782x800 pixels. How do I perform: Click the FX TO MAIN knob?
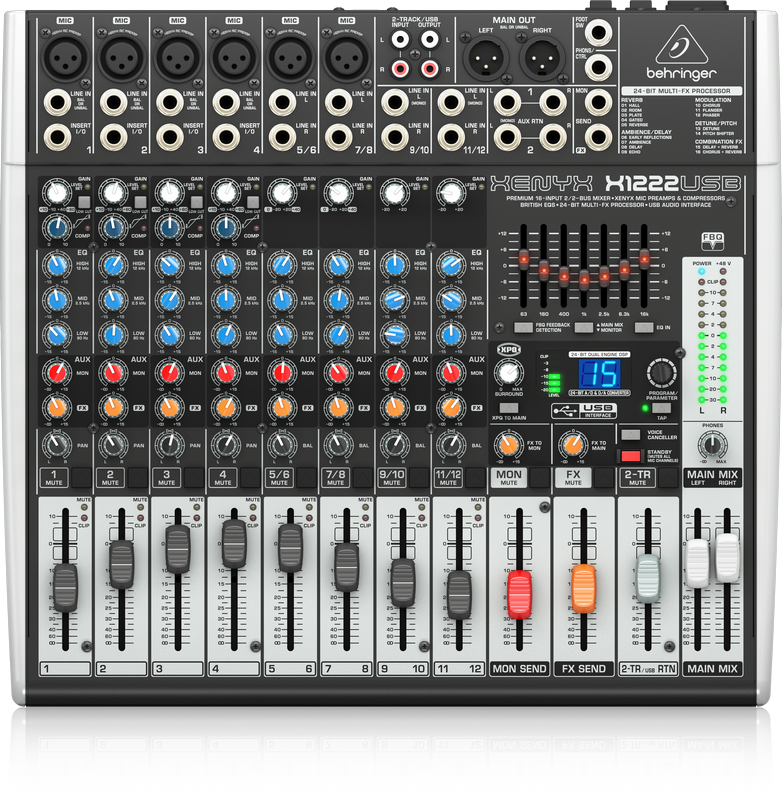point(573,445)
